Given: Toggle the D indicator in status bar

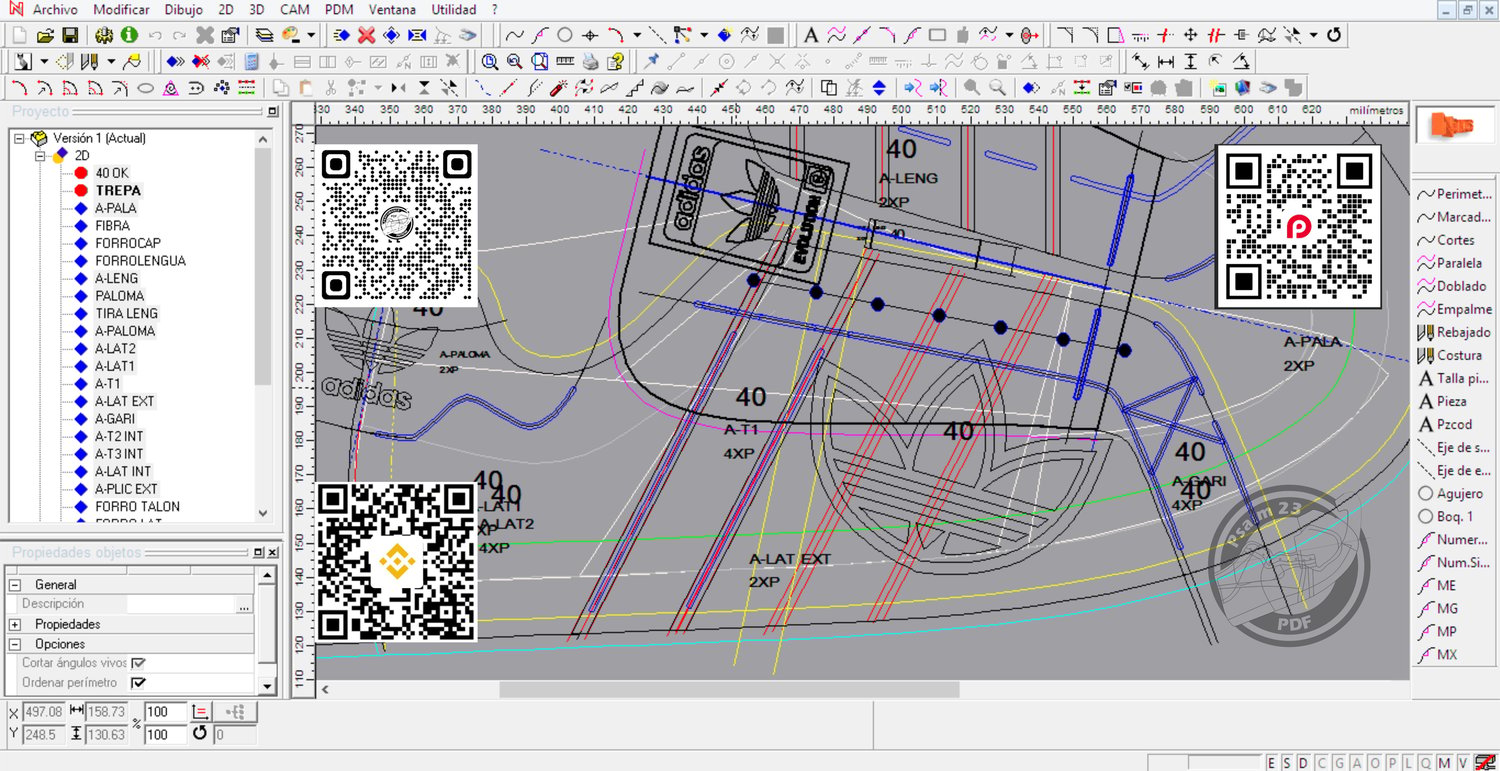Looking at the screenshot, I should point(1303,763).
